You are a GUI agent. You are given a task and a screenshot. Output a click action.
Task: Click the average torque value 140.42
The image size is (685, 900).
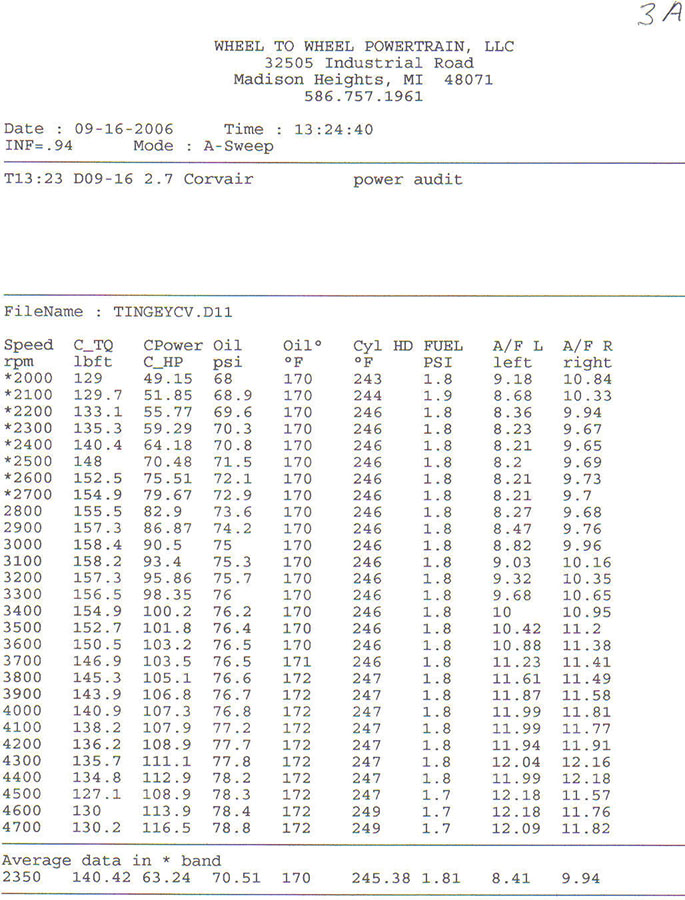coord(97,878)
